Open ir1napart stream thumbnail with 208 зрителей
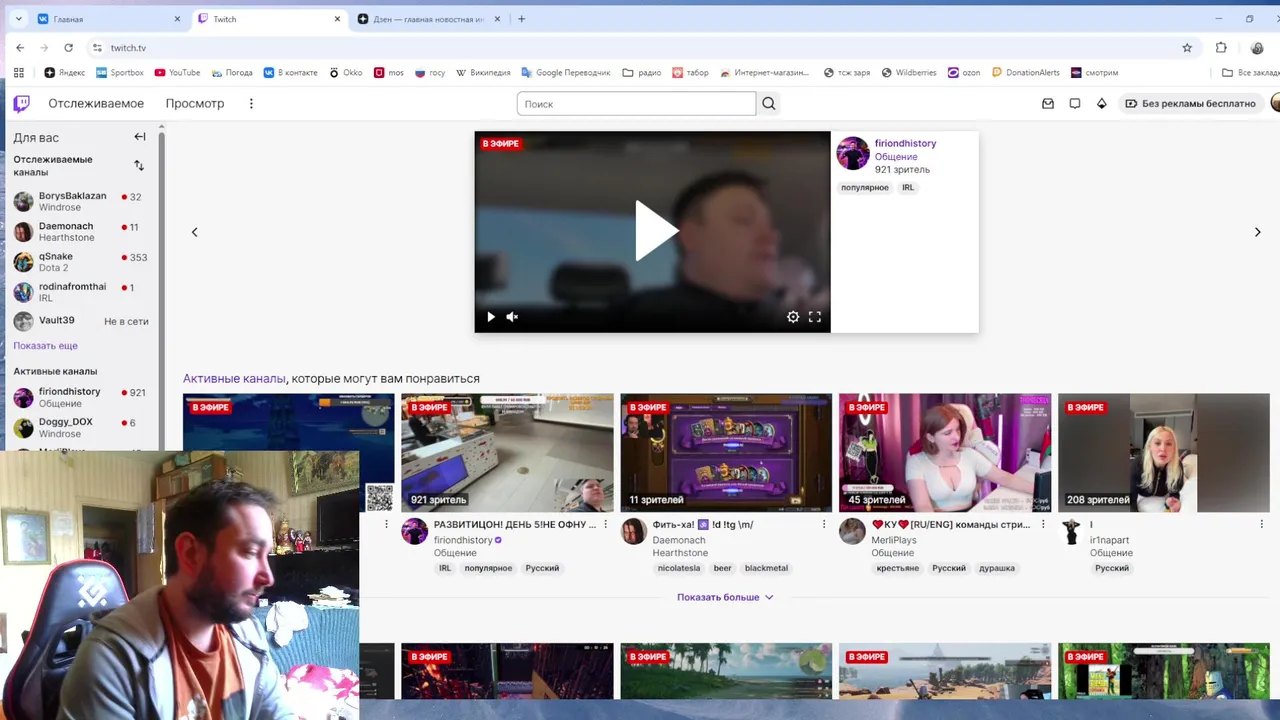 tap(1164, 453)
